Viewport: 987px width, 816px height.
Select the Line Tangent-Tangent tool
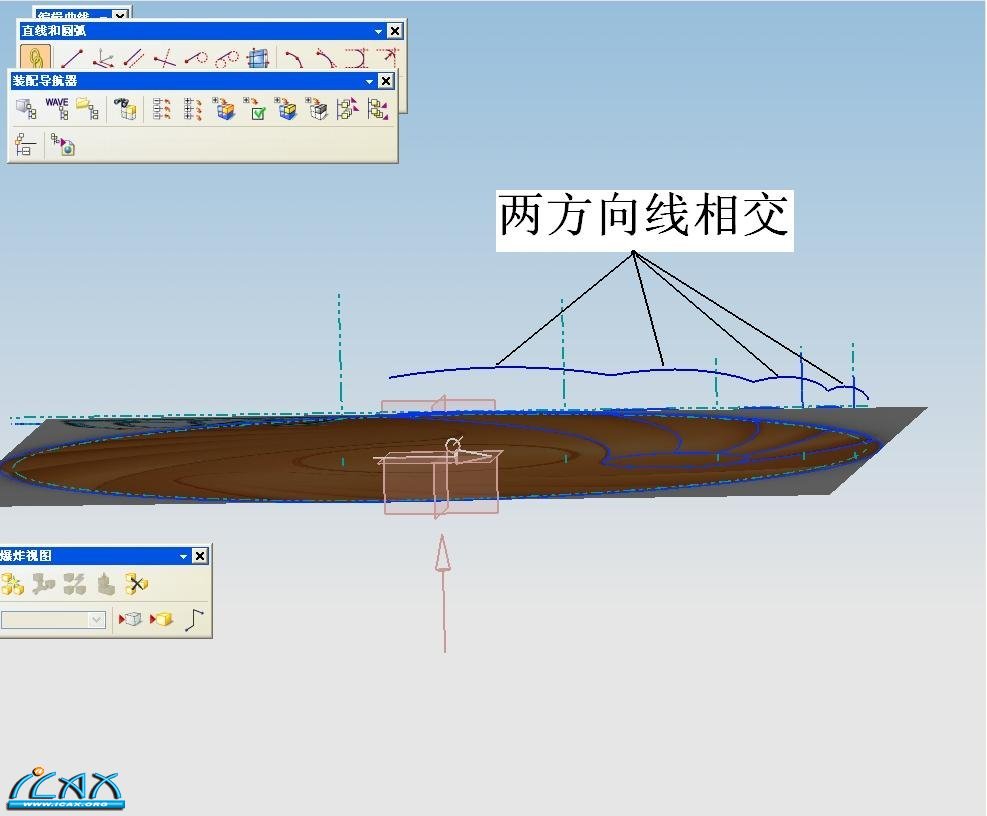(x=227, y=59)
